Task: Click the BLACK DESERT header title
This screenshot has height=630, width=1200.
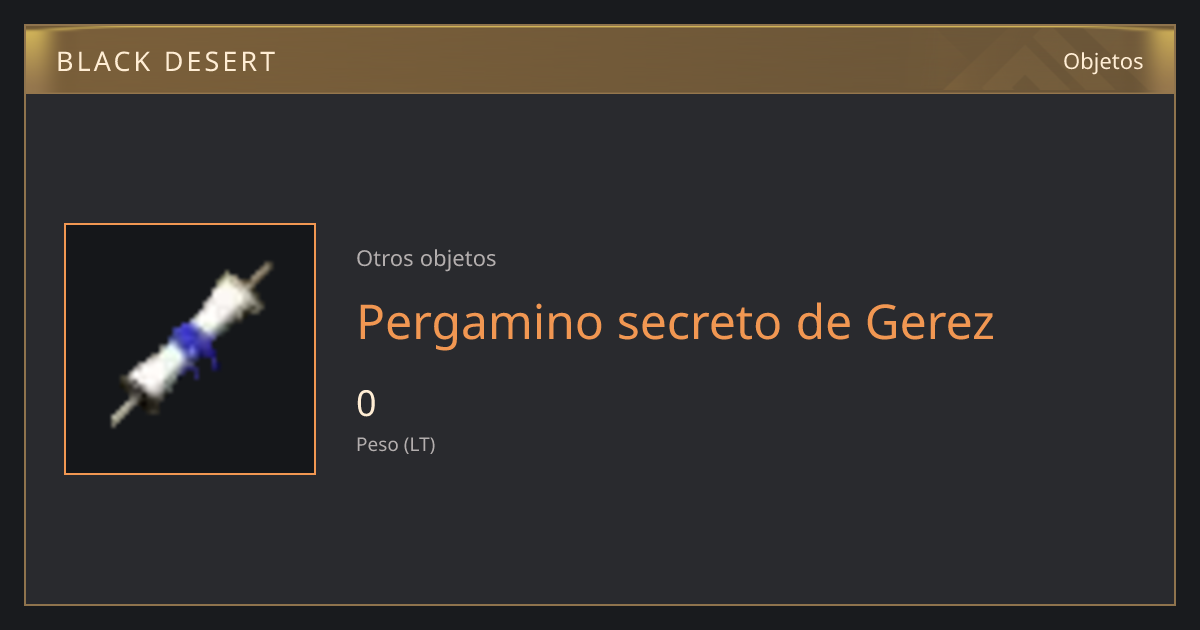Action: pyautogui.click(x=166, y=62)
